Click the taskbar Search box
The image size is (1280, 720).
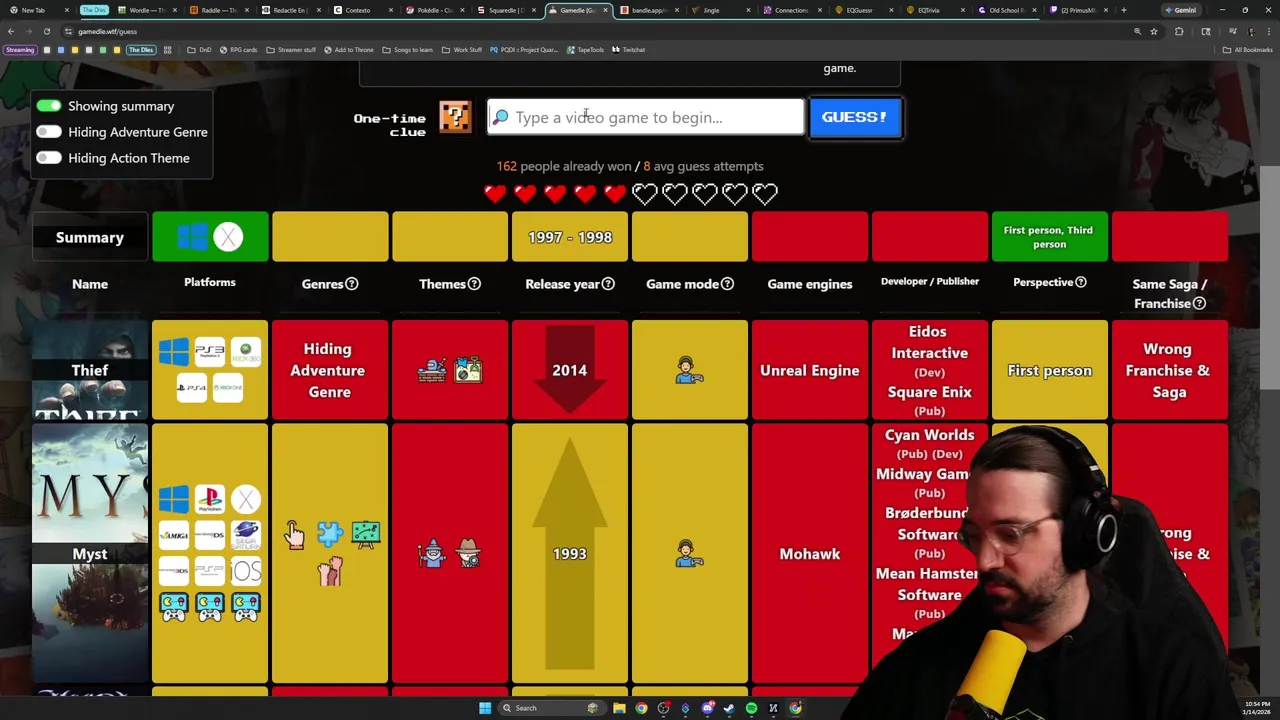pos(550,708)
